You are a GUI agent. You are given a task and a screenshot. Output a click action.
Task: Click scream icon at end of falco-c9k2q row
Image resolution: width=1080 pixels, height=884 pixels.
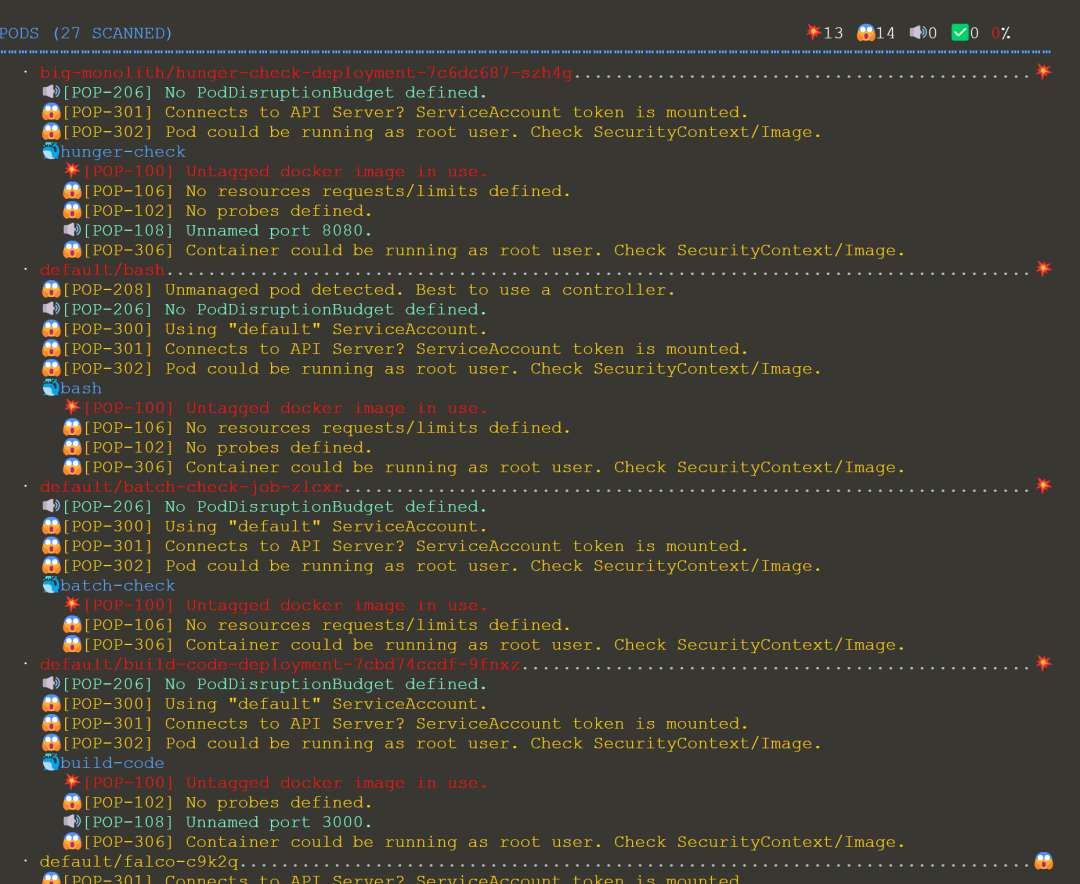1043,861
